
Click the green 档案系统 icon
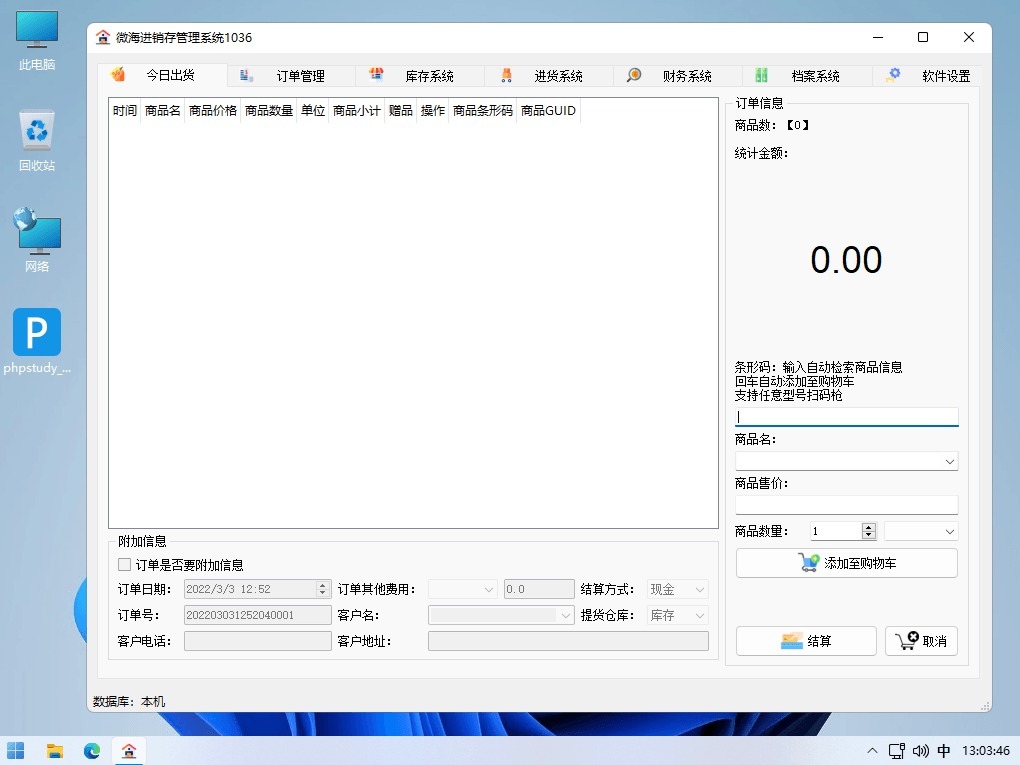pos(763,74)
